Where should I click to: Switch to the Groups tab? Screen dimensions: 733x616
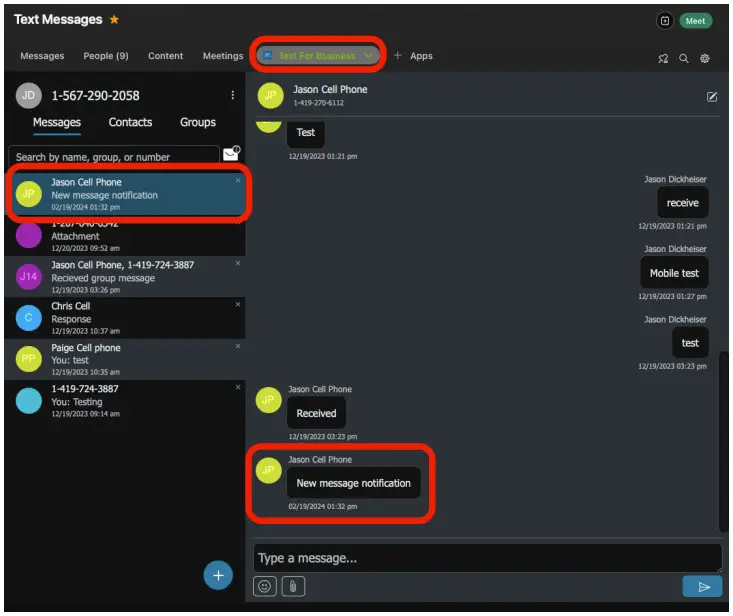[198, 122]
